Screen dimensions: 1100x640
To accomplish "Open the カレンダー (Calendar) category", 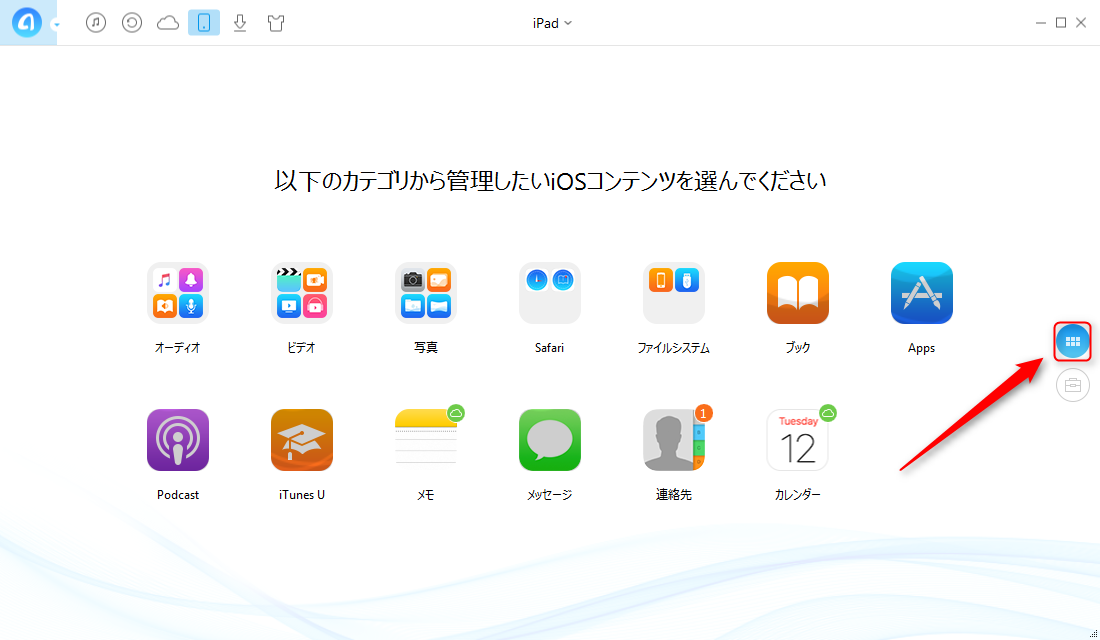I will (798, 440).
